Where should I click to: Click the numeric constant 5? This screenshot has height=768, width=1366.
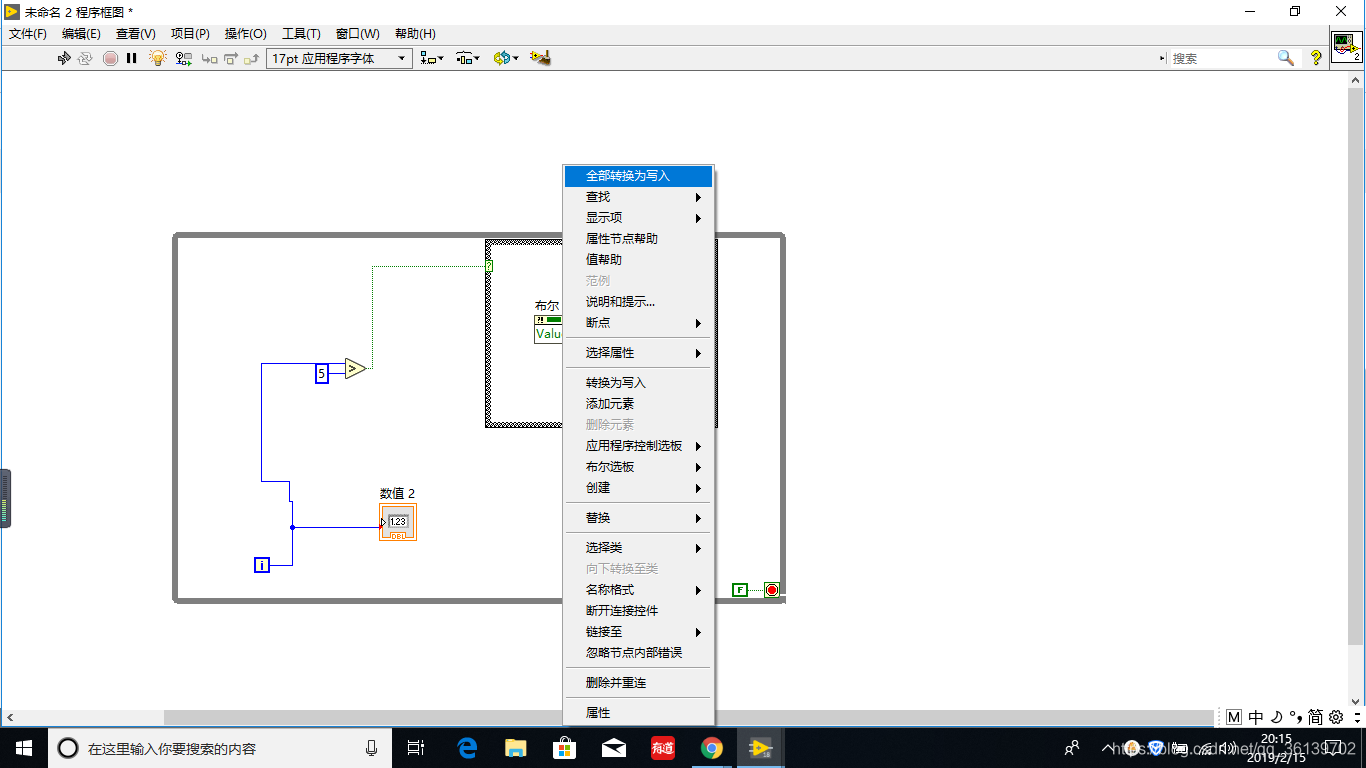[x=322, y=374]
